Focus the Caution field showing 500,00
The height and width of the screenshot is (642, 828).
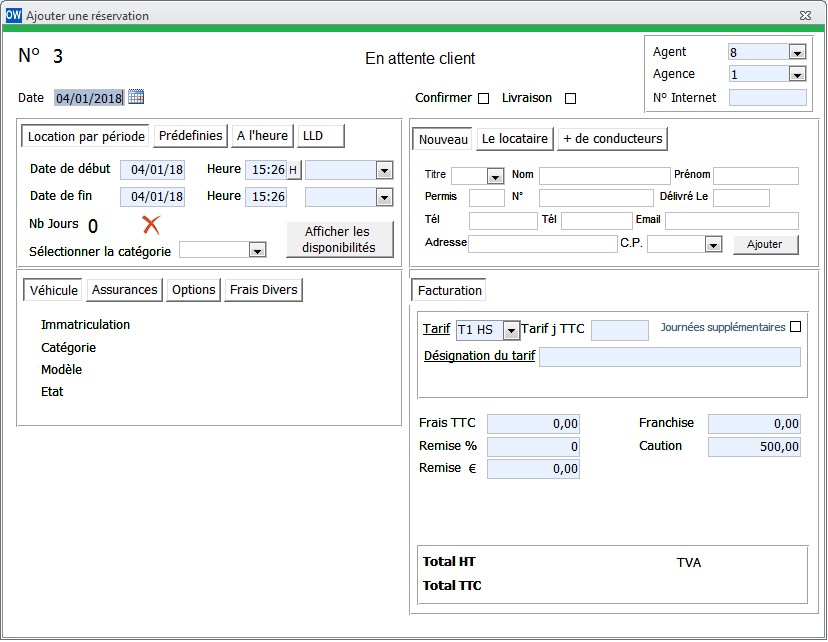pyautogui.click(x=754, y=447)
